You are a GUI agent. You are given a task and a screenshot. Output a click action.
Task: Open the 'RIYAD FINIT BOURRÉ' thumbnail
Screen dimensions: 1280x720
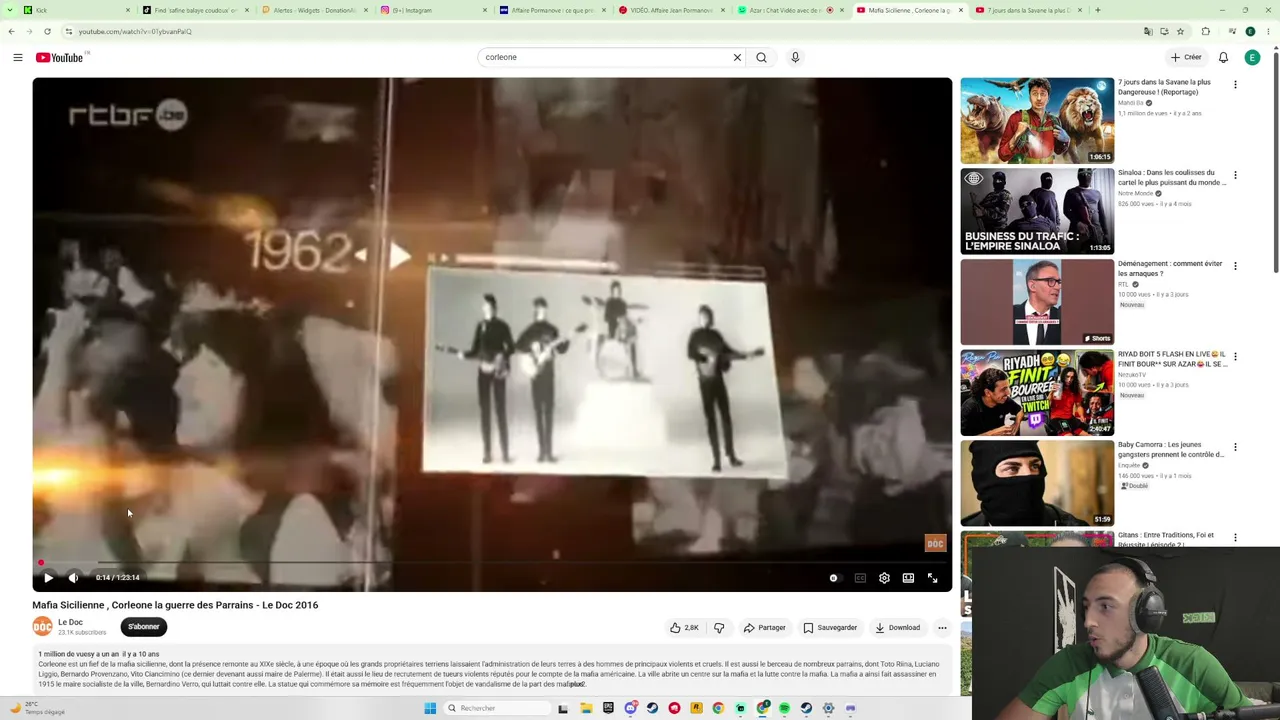tap(1037, 392)
